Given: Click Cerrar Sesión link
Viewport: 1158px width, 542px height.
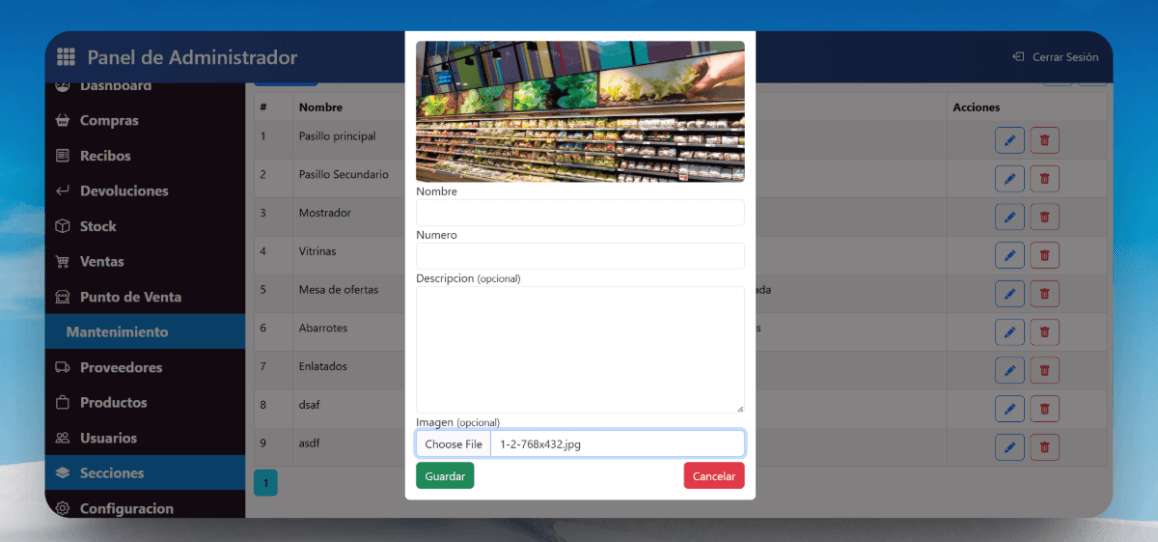Looking at the screenshot, I should [x=1055, y=57].
